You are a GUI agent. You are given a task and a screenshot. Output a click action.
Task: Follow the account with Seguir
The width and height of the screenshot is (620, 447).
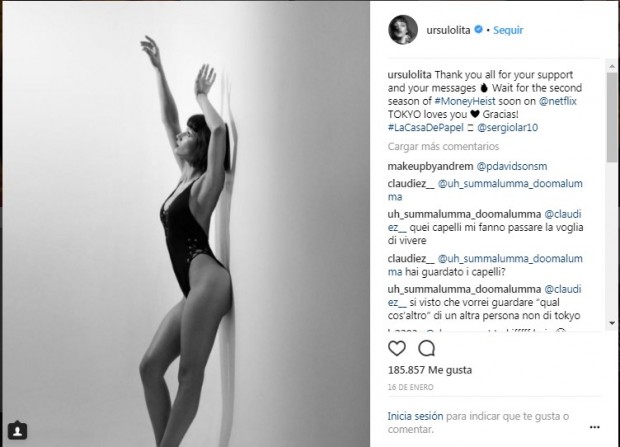coord(508,30)
